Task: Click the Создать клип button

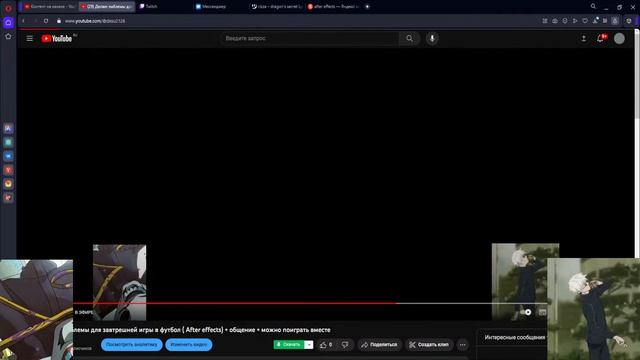Action: pos(429,345)
